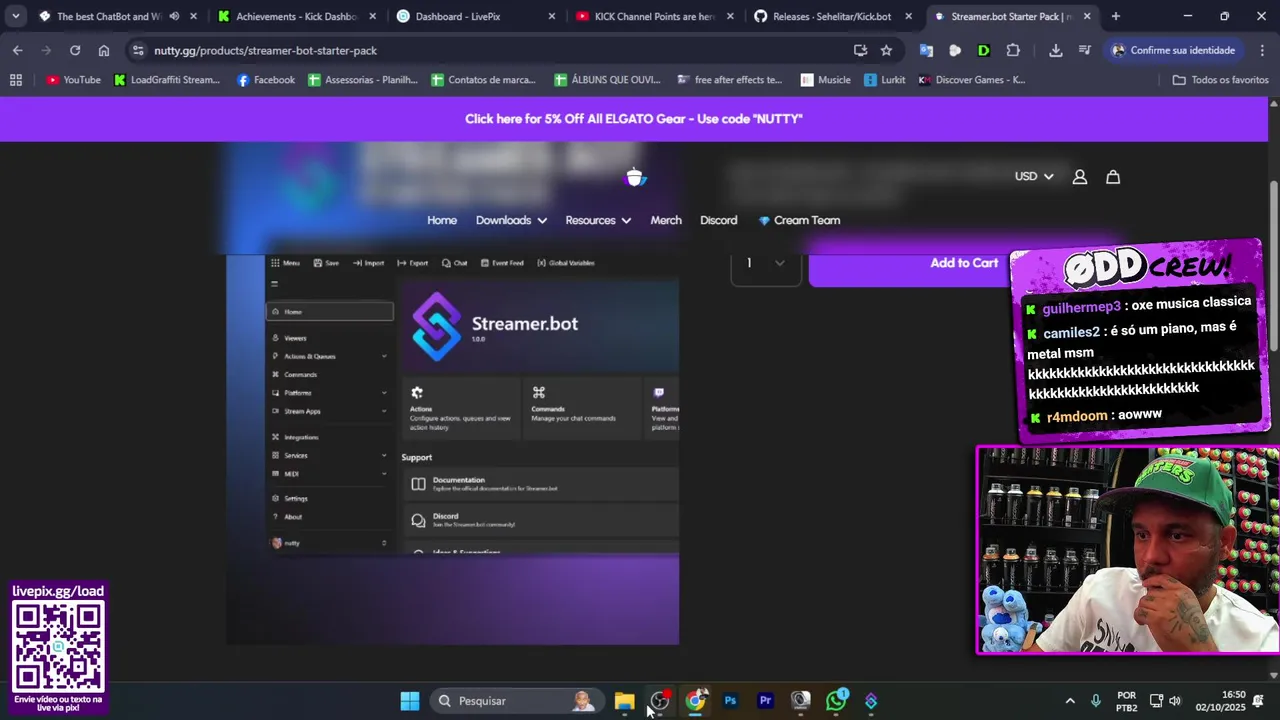
Task: Open the LoadGraffiti Stream bookmark
Action: click(x=166, y=80)
